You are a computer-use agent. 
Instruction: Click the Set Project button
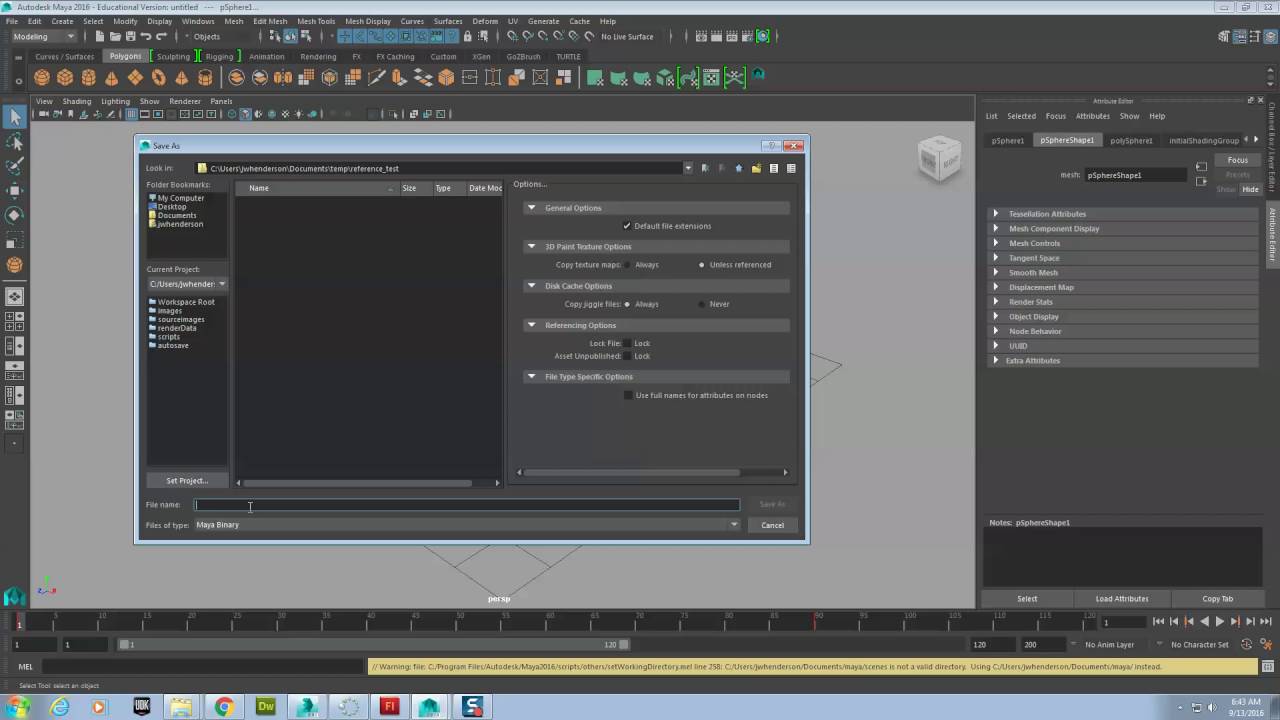[x=187, y=481]
